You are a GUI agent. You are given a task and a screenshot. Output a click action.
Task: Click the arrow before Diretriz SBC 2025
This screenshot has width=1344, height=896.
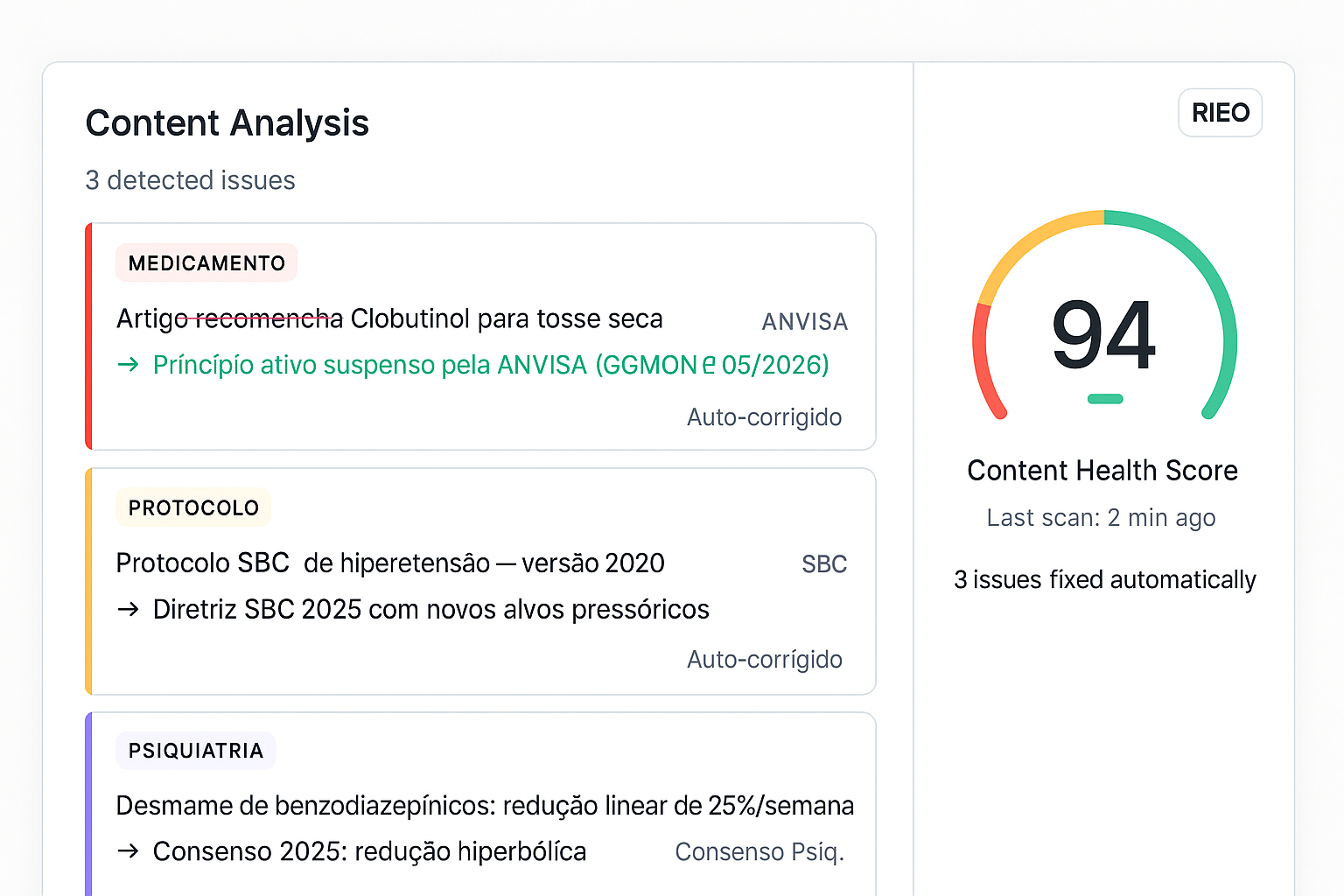click(x=129, y=610)
